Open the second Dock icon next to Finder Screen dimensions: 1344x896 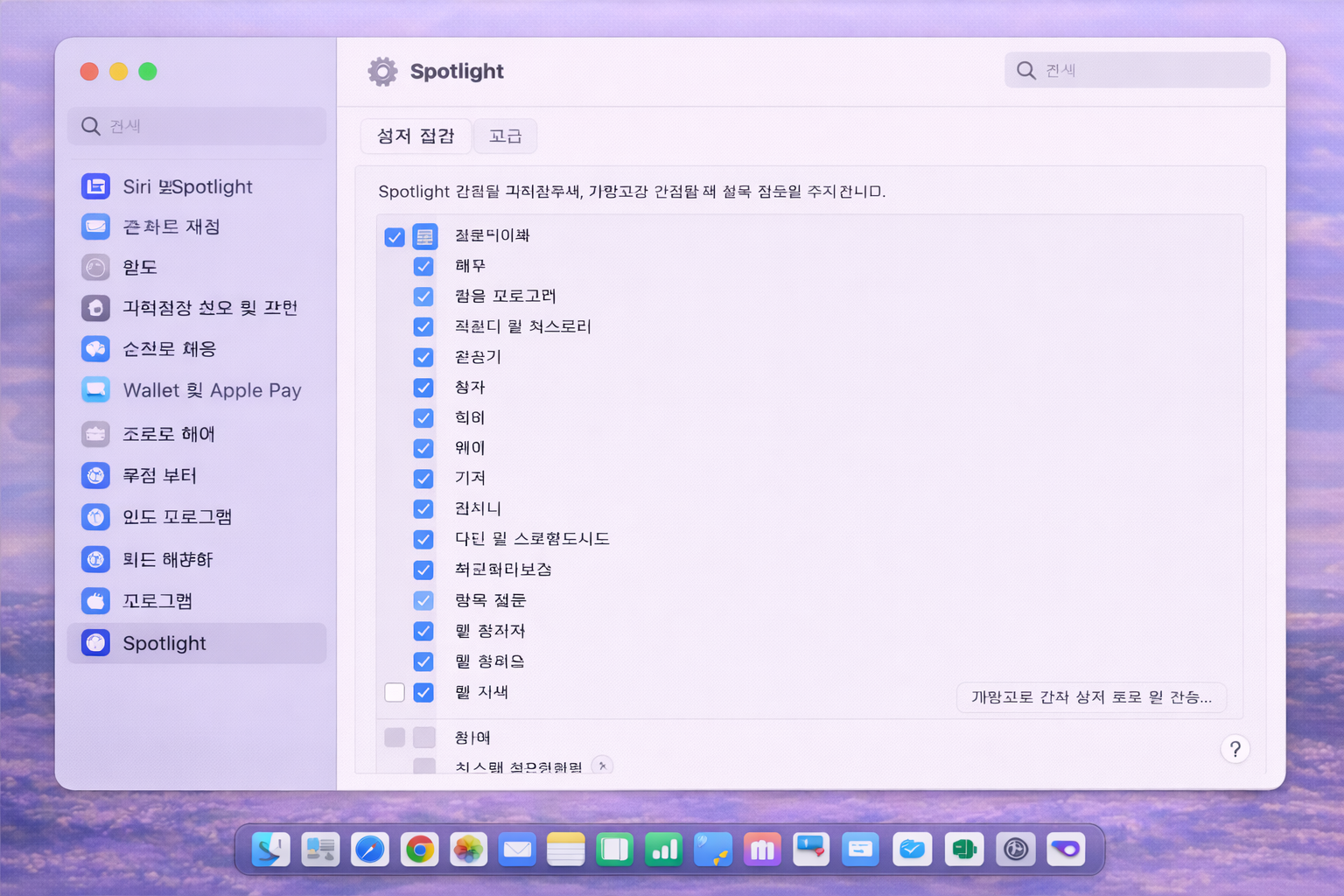(320, 849)
